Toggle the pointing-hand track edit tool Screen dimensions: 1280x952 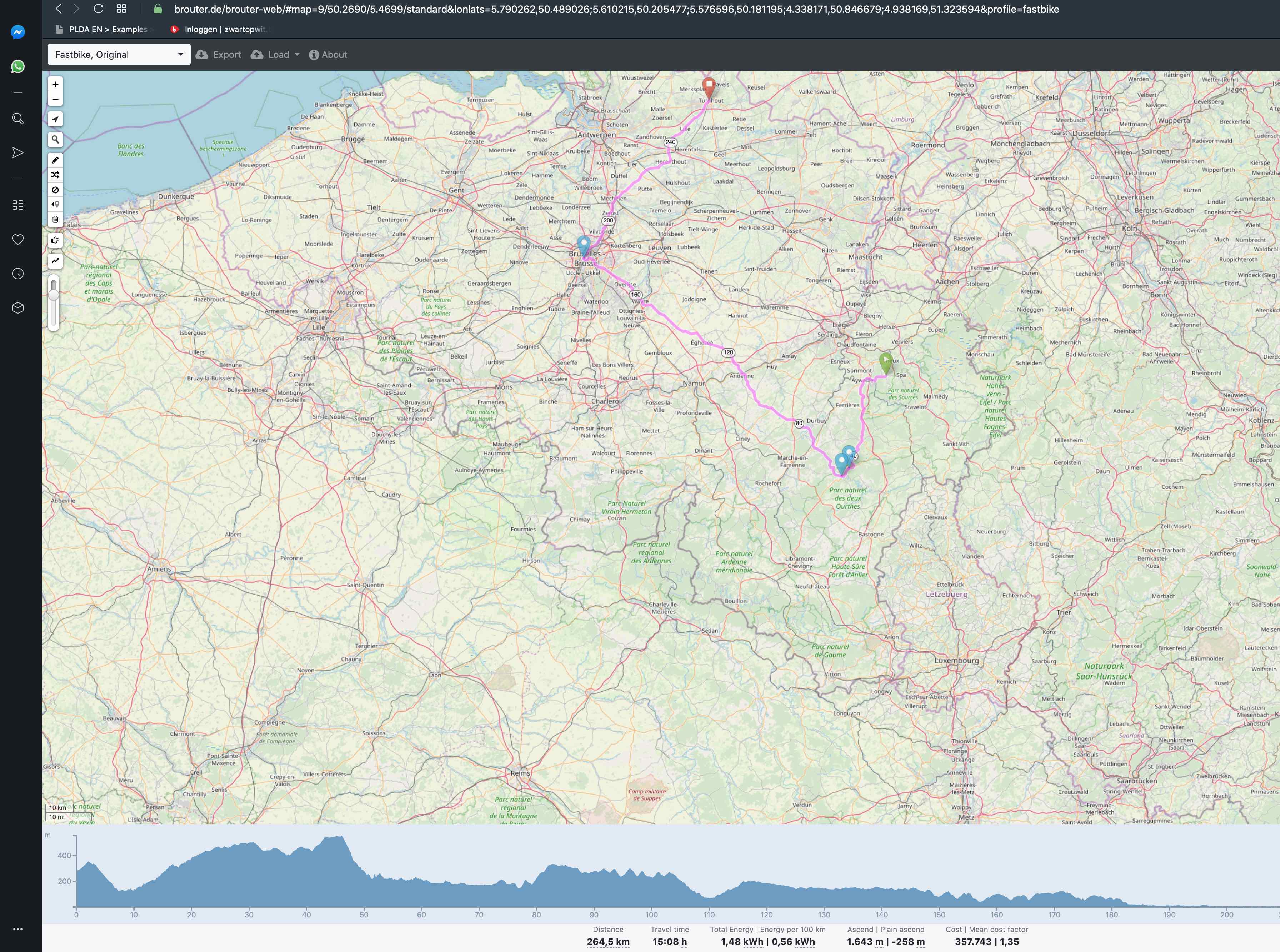pyautogui.click(x=55, y=240)
